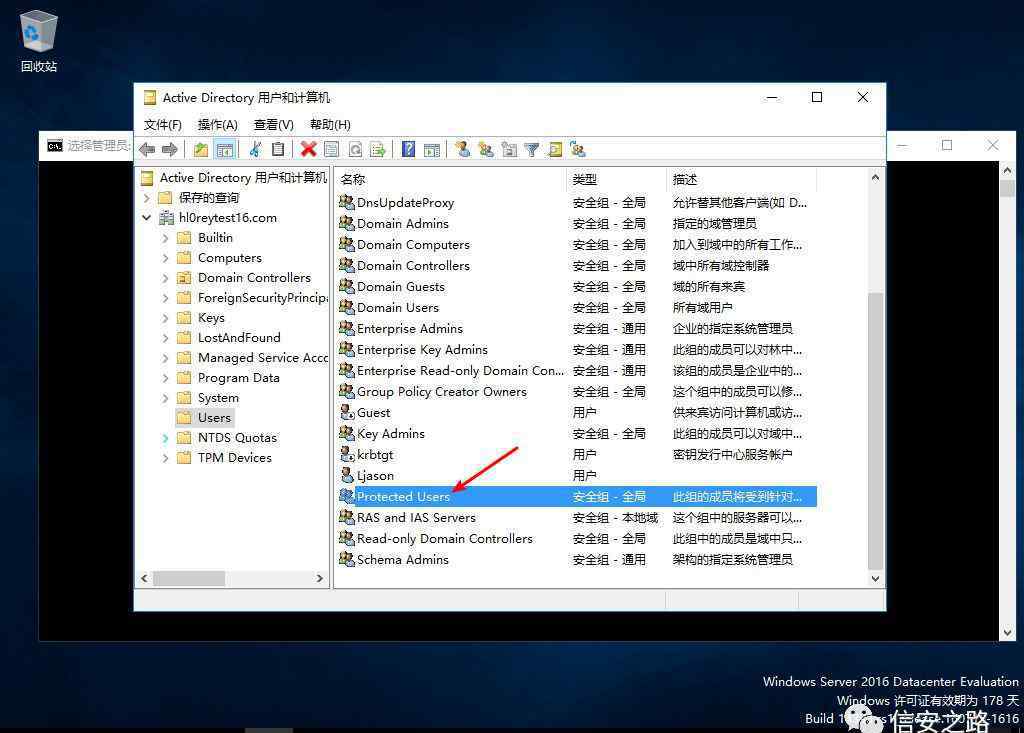
Task: Open the 帮助(H) menu
Action: click(x=330, y=125)
